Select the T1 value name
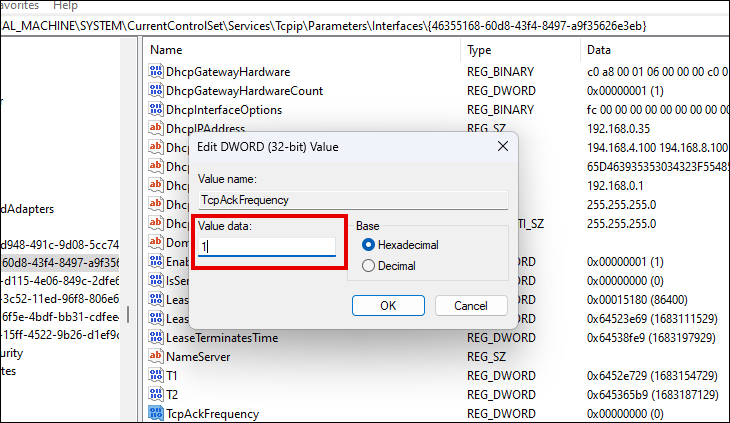 pyautogui.click(x=172, y=376)
